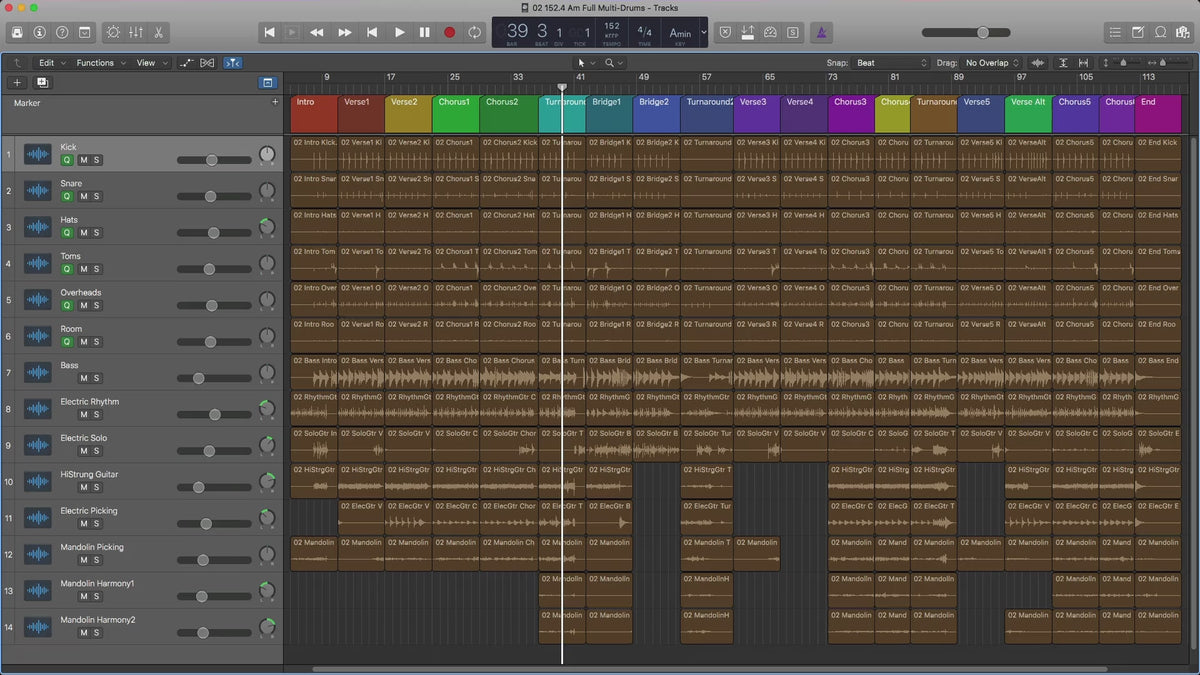Open the Snap dropdown set to Beat
This screenshot has height=675, width=1200.
pyautogui.click(x=890, y=63)
